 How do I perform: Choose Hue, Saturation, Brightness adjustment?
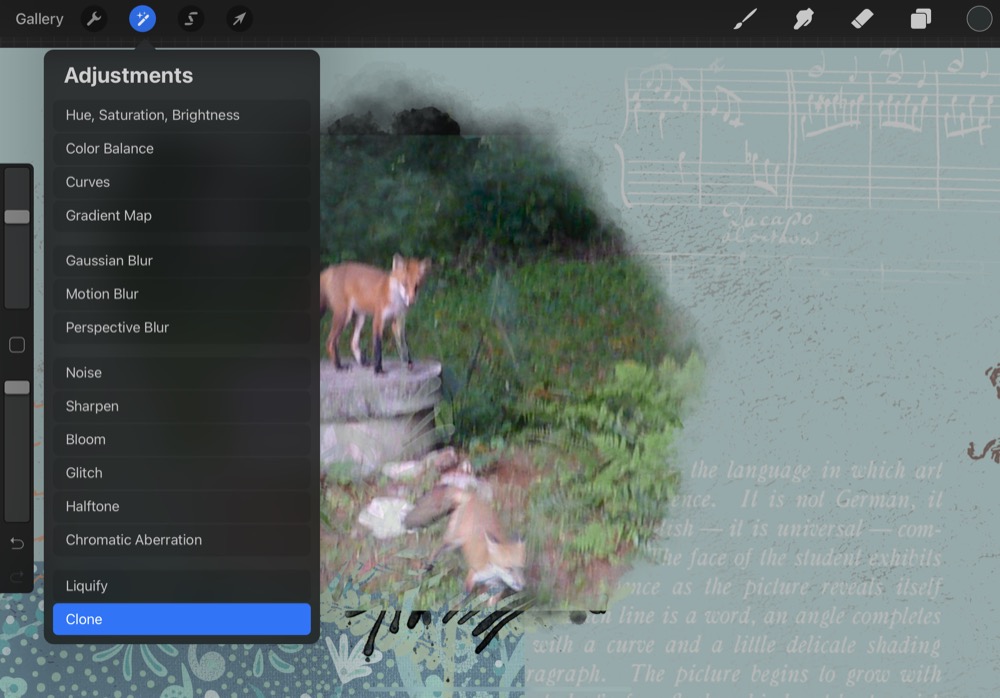[x=182, y=115]
